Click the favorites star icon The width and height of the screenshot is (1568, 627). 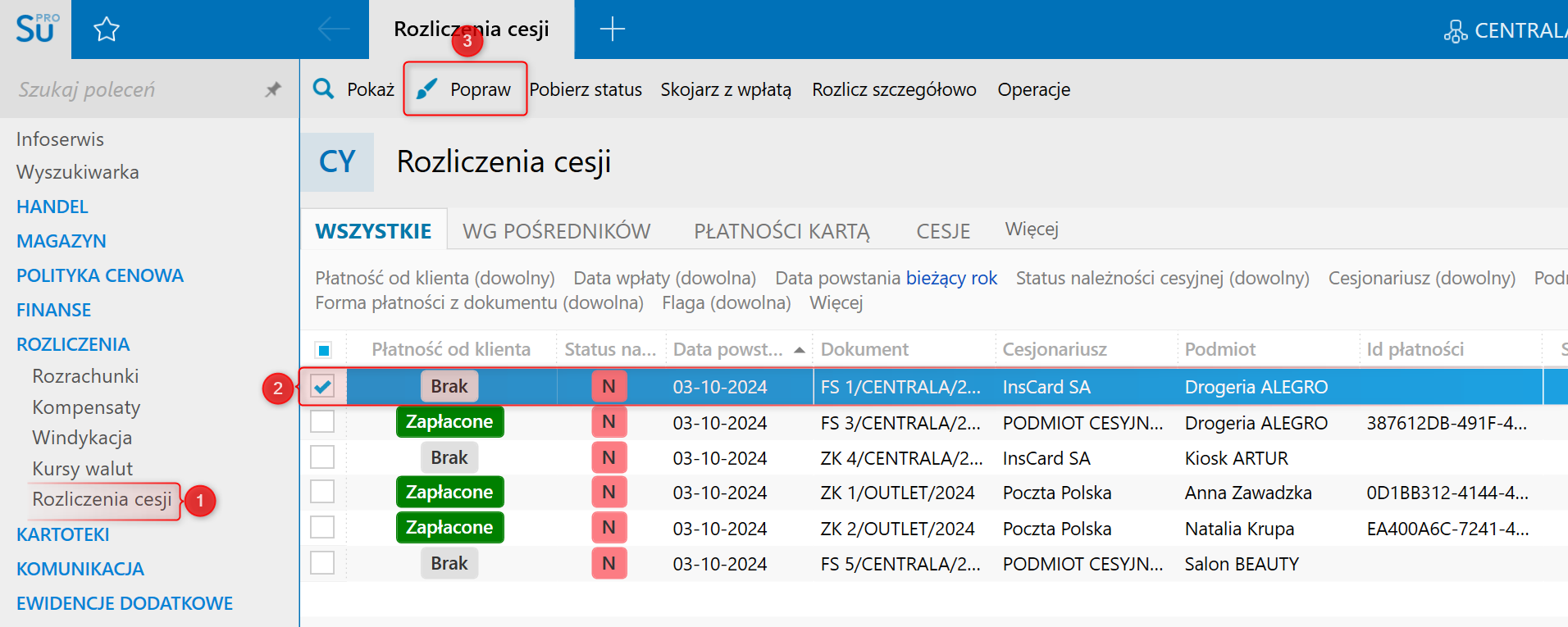107,30
